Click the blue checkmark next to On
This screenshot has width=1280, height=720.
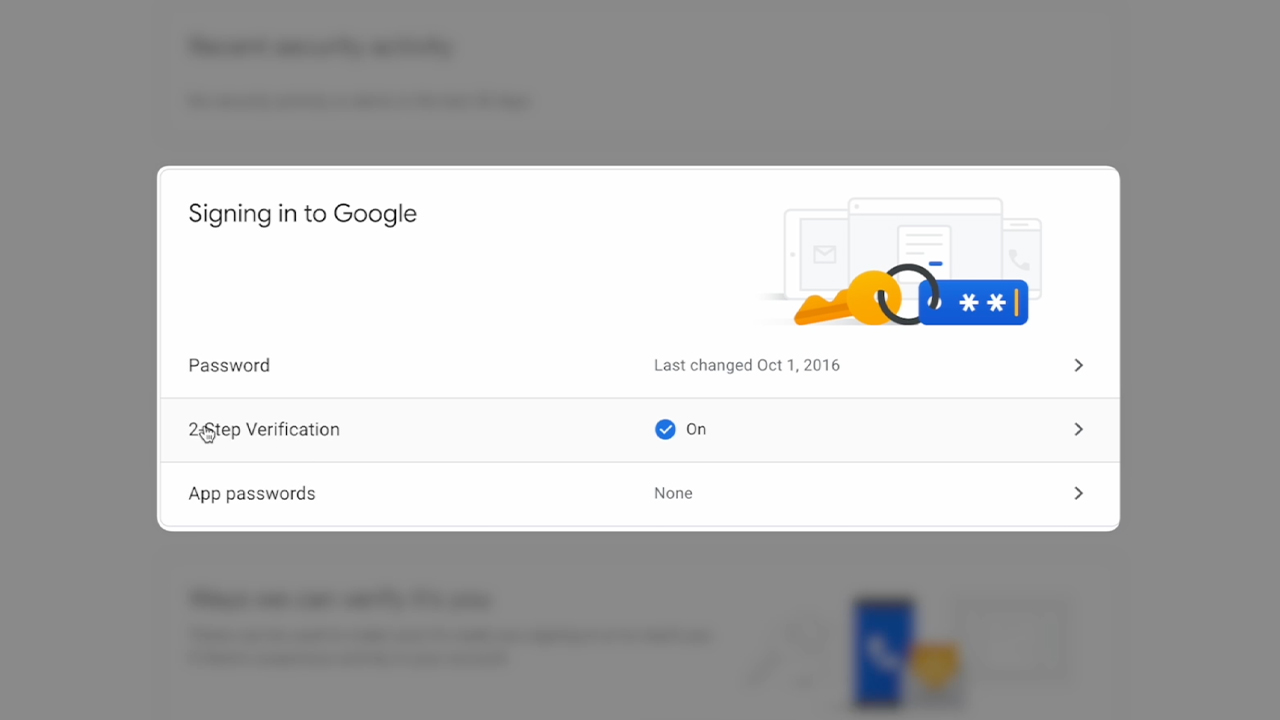click(x=665, y=429)
